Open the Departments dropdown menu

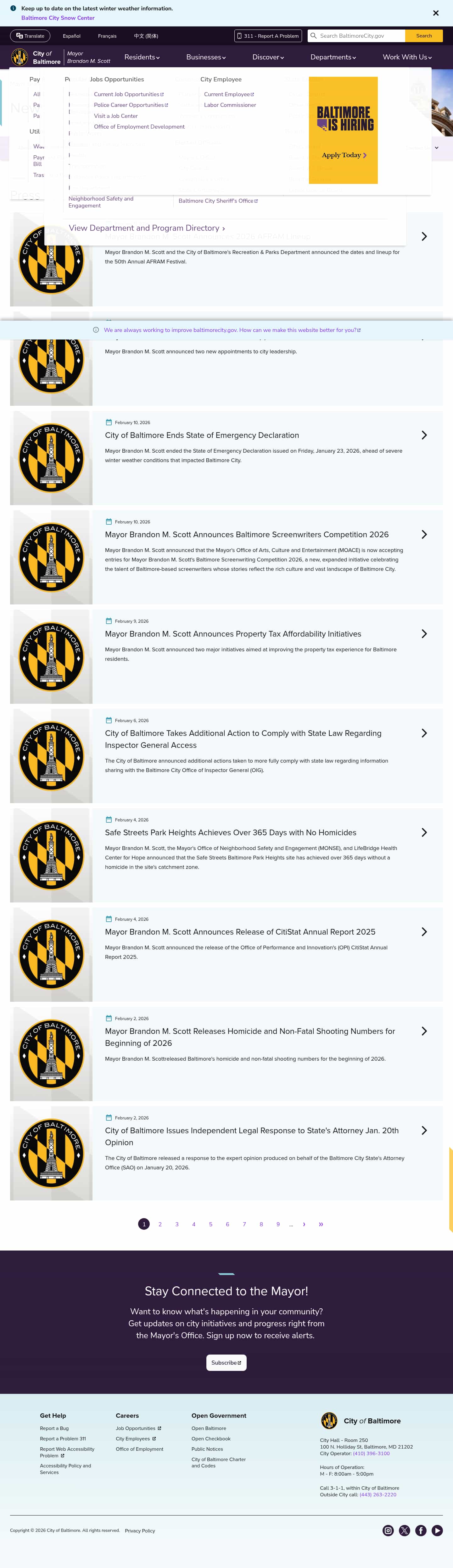pos(333,57)
